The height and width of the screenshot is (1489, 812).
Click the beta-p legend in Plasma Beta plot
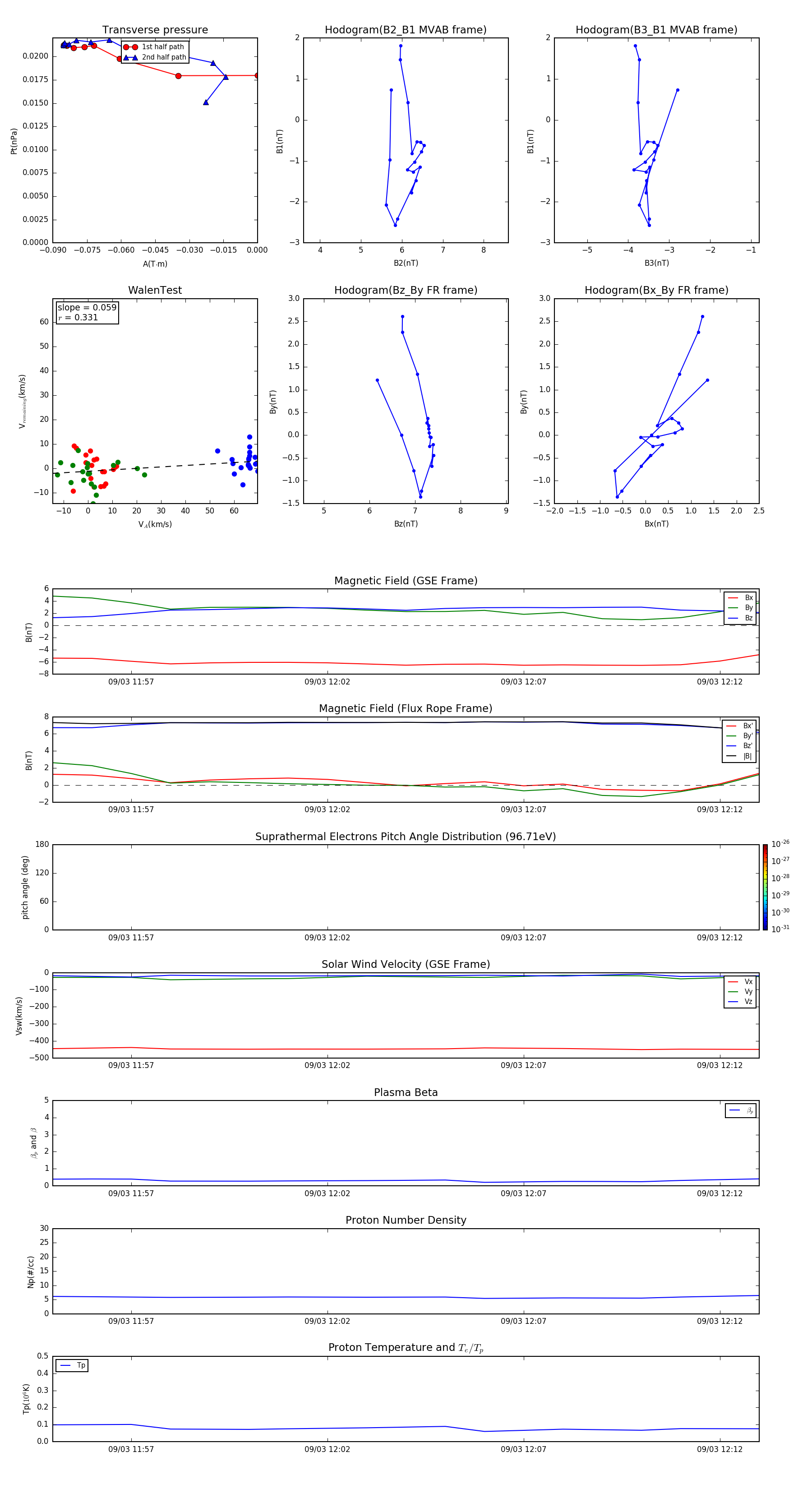(x=741, y=1110)
